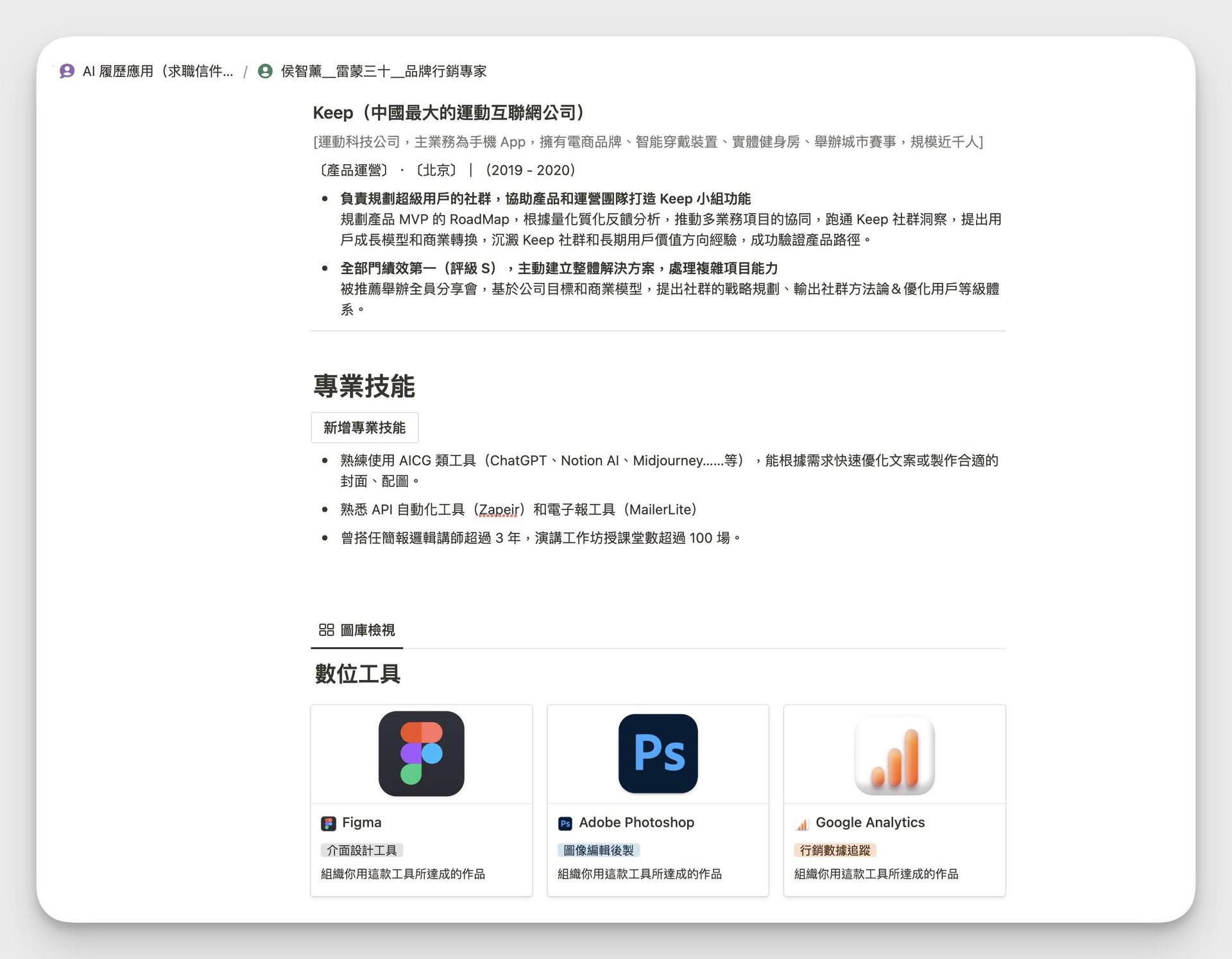This screenshot has height=959, width=1232.
Task: Click the 行銷數據追蹤 tag on the Analytics card
Action: coord(835,851)
